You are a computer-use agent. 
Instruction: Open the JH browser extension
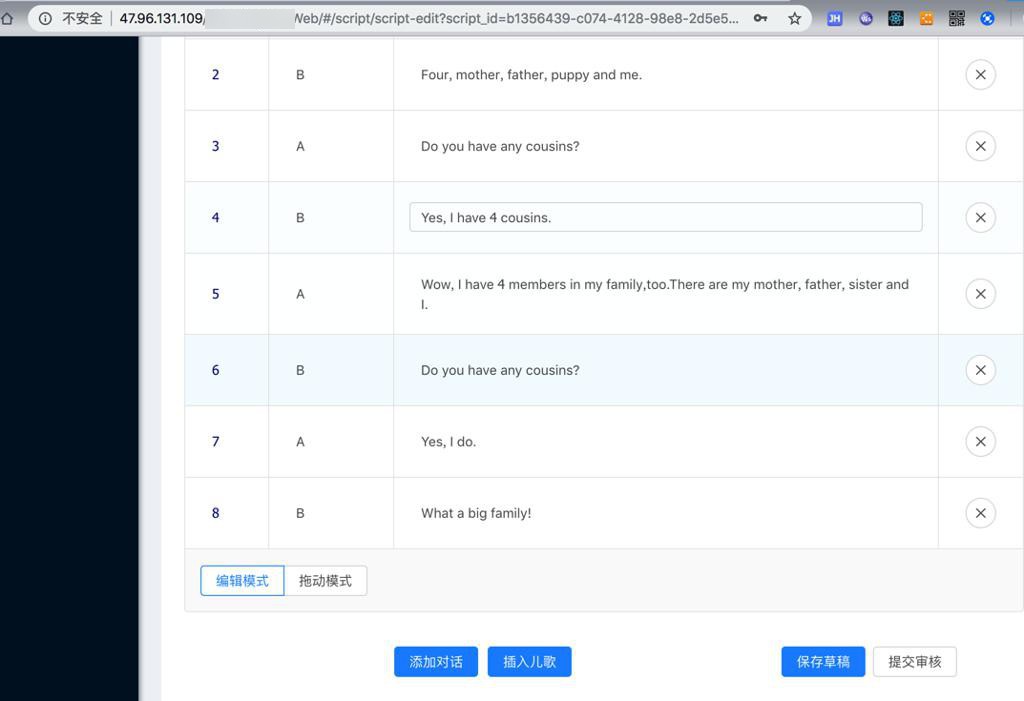(835, 18)
